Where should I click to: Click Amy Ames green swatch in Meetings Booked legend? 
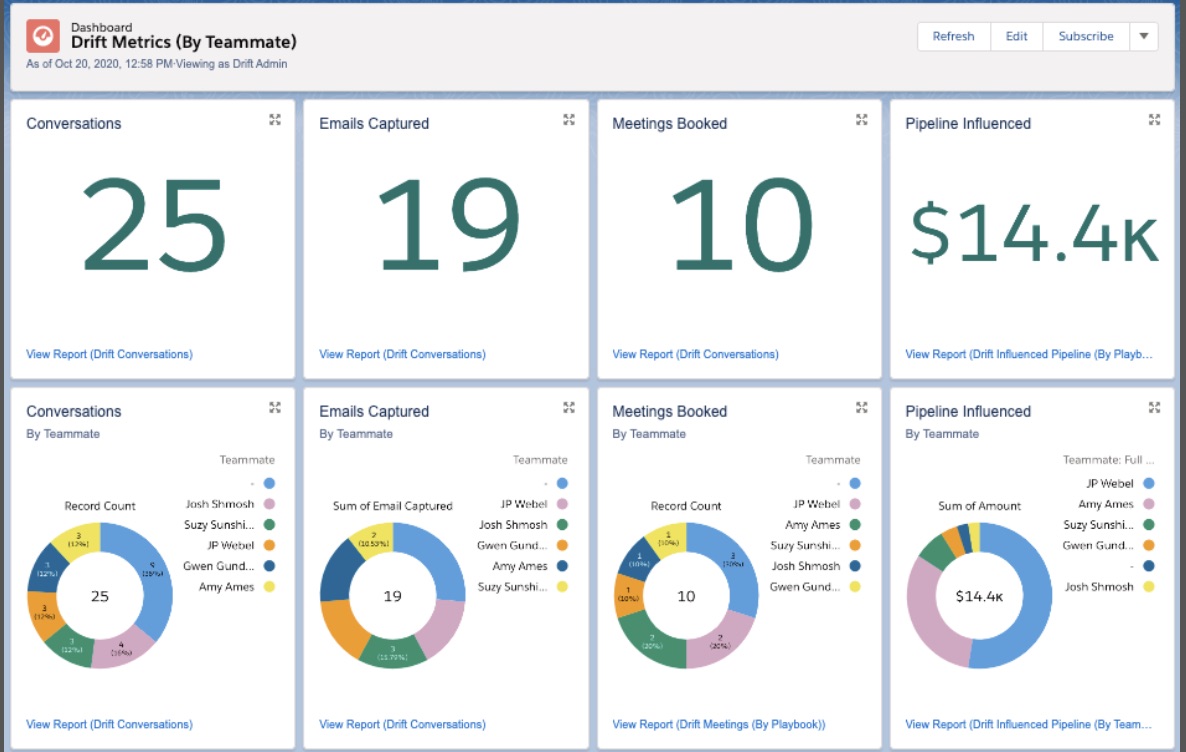point(855,524)
